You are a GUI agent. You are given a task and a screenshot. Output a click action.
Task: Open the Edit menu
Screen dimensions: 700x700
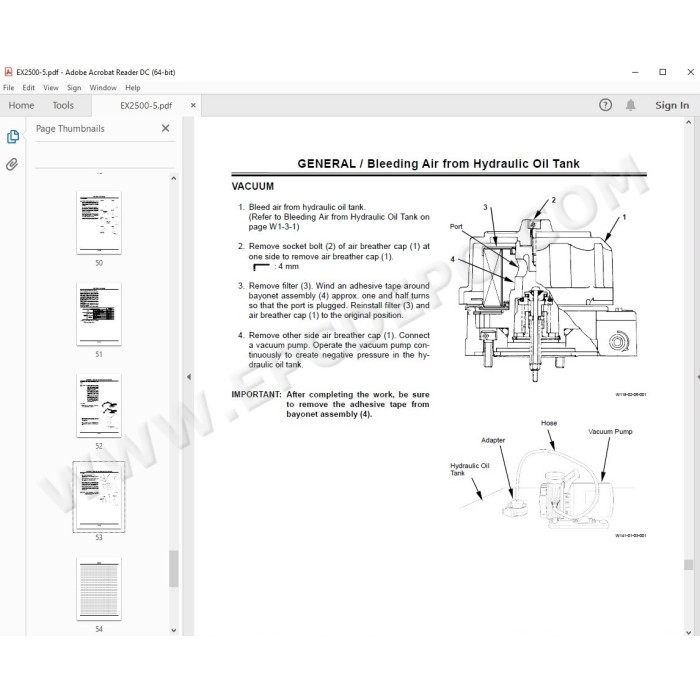point(29,88)
